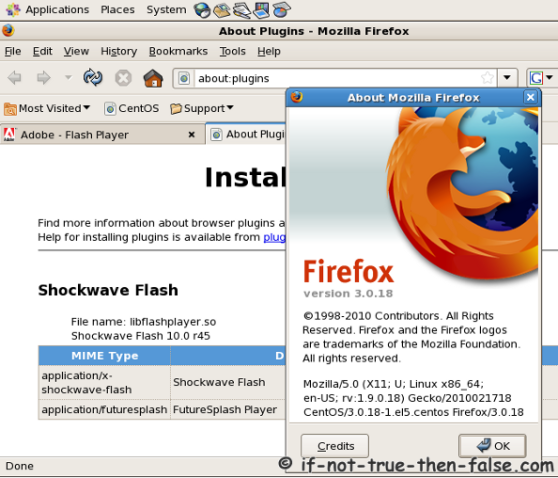558x478 pixels.
Task: Launch web browser from panel globe icon
Action: [202, 10]
